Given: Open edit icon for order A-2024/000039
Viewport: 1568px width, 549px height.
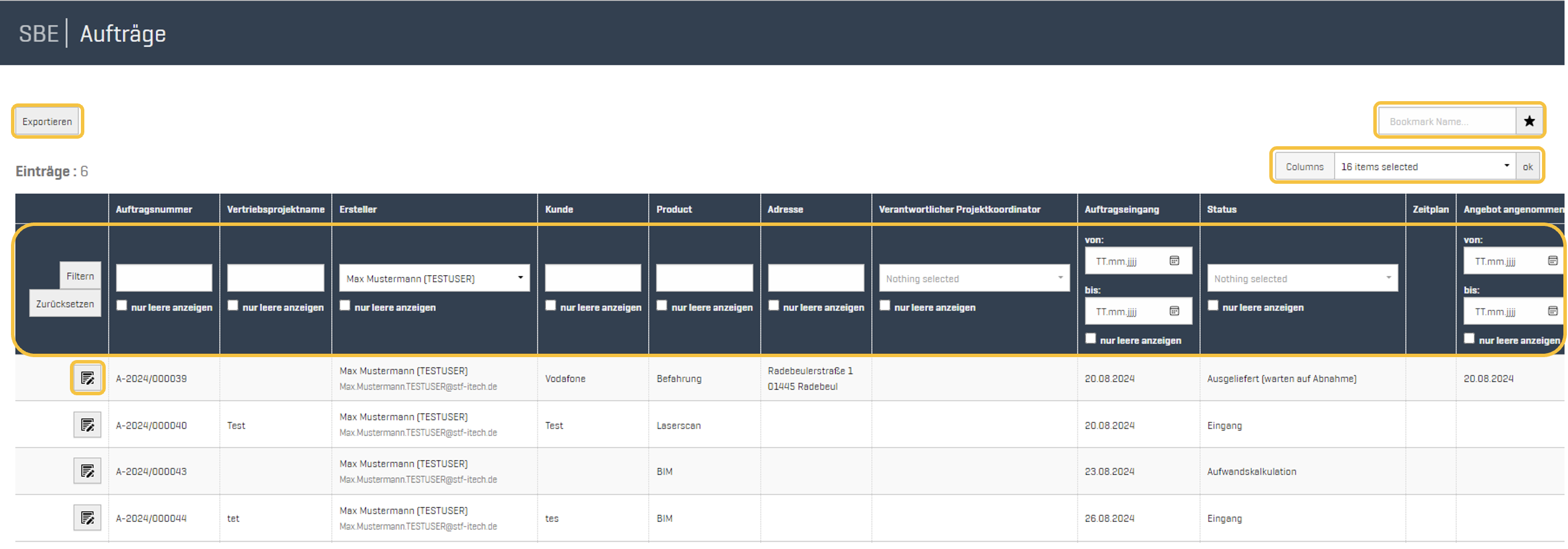Looking at the screenshot, I should click(87, 378).
